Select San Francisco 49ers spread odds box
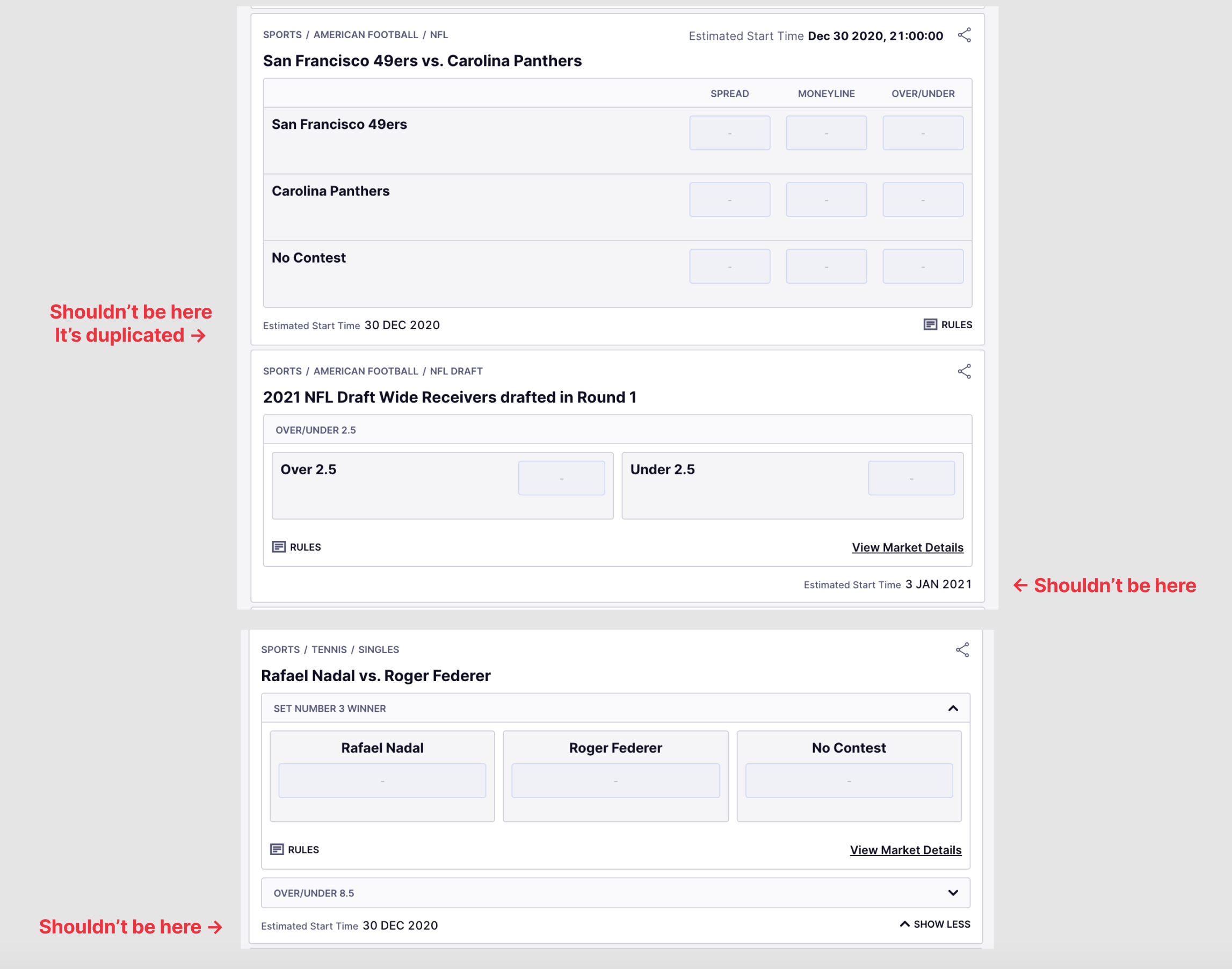1232x969 pixels. pyautogui.click(x=729, y=133)
